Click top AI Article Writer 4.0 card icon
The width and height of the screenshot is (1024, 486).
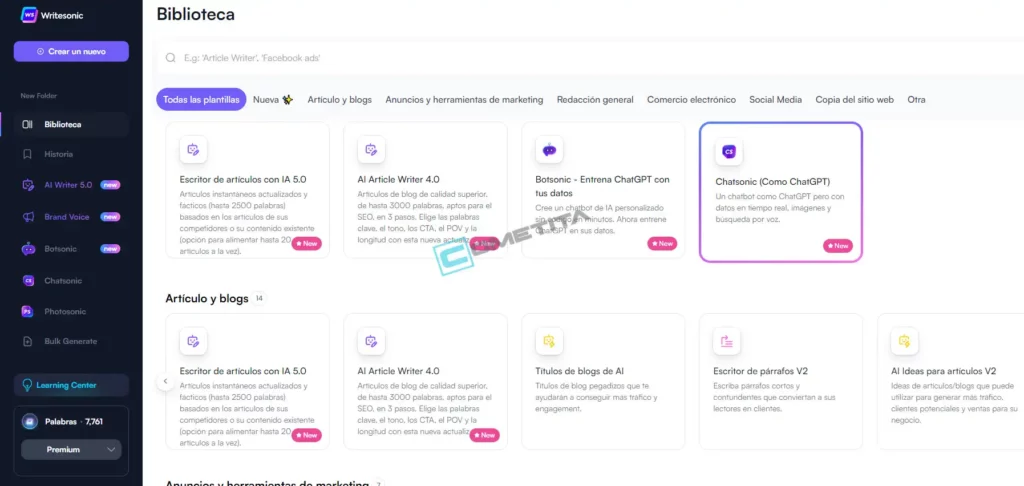[x=371, y=150]
